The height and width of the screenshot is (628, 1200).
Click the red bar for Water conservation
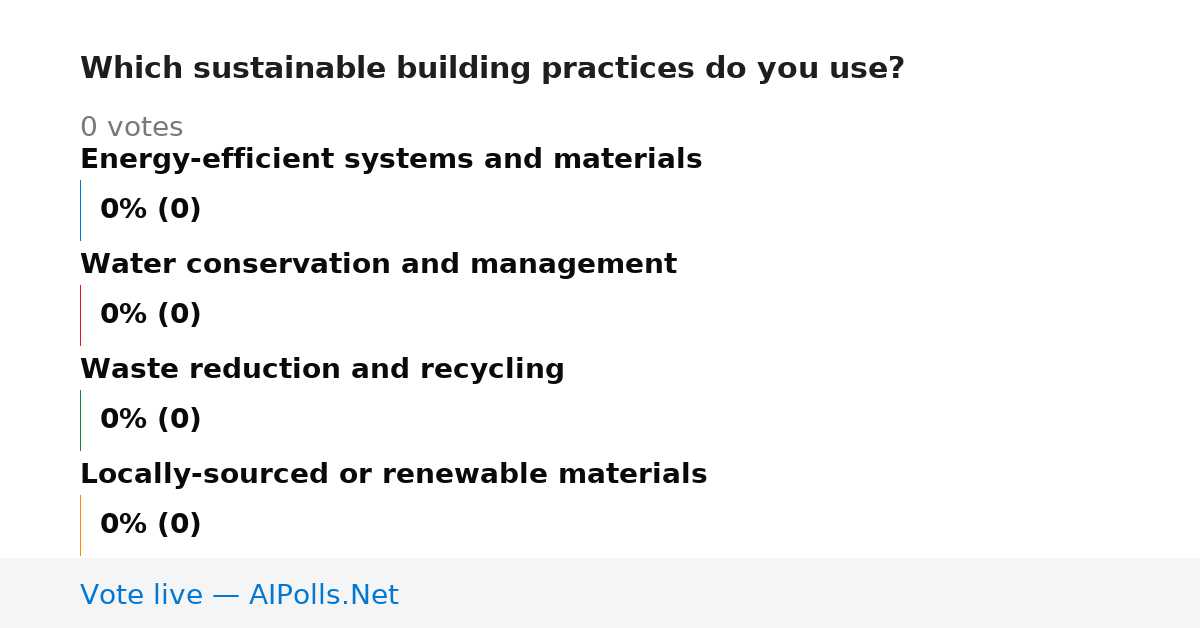[x=80, y=315]
